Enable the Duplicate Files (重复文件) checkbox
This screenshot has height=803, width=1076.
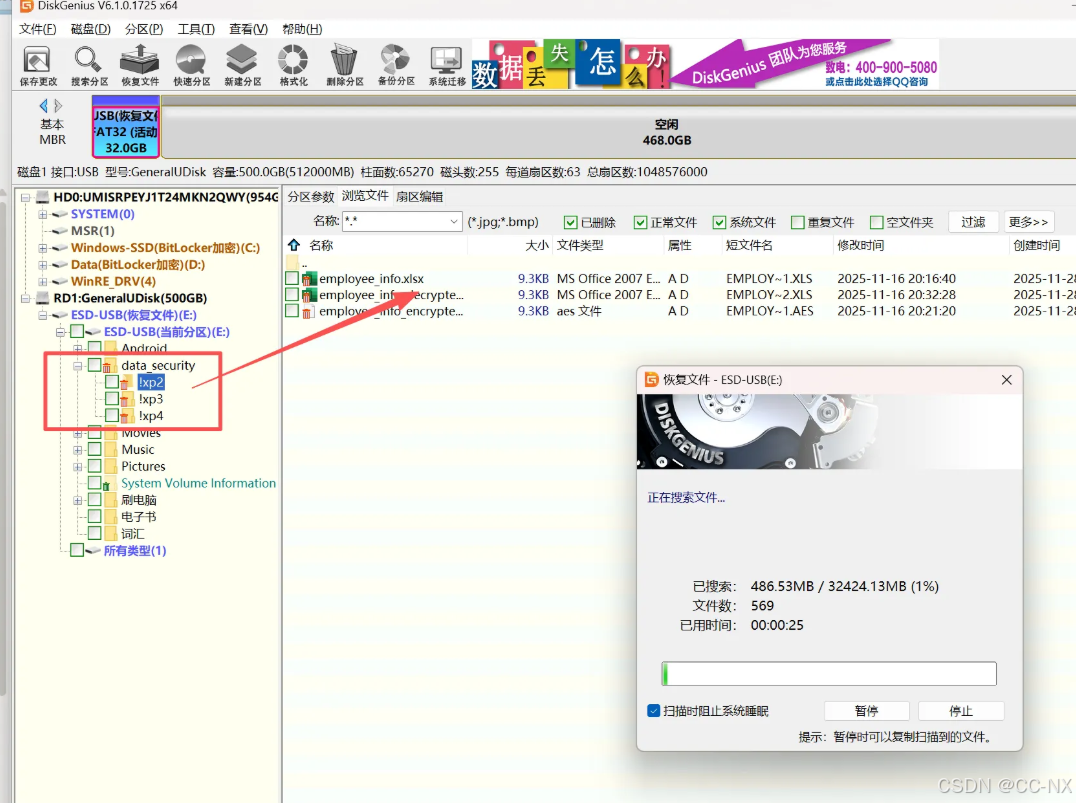pos(797,222)
